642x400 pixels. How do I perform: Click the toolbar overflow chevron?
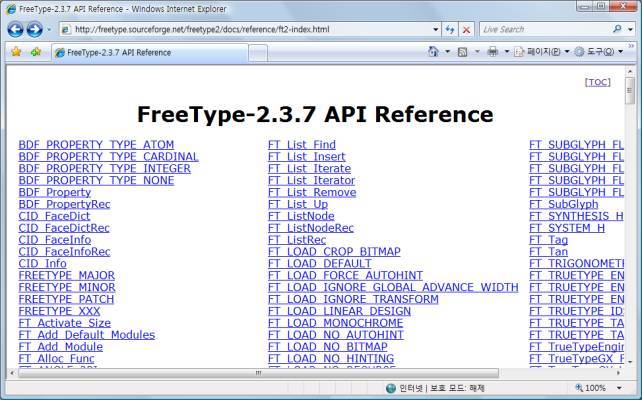point(631,46)
